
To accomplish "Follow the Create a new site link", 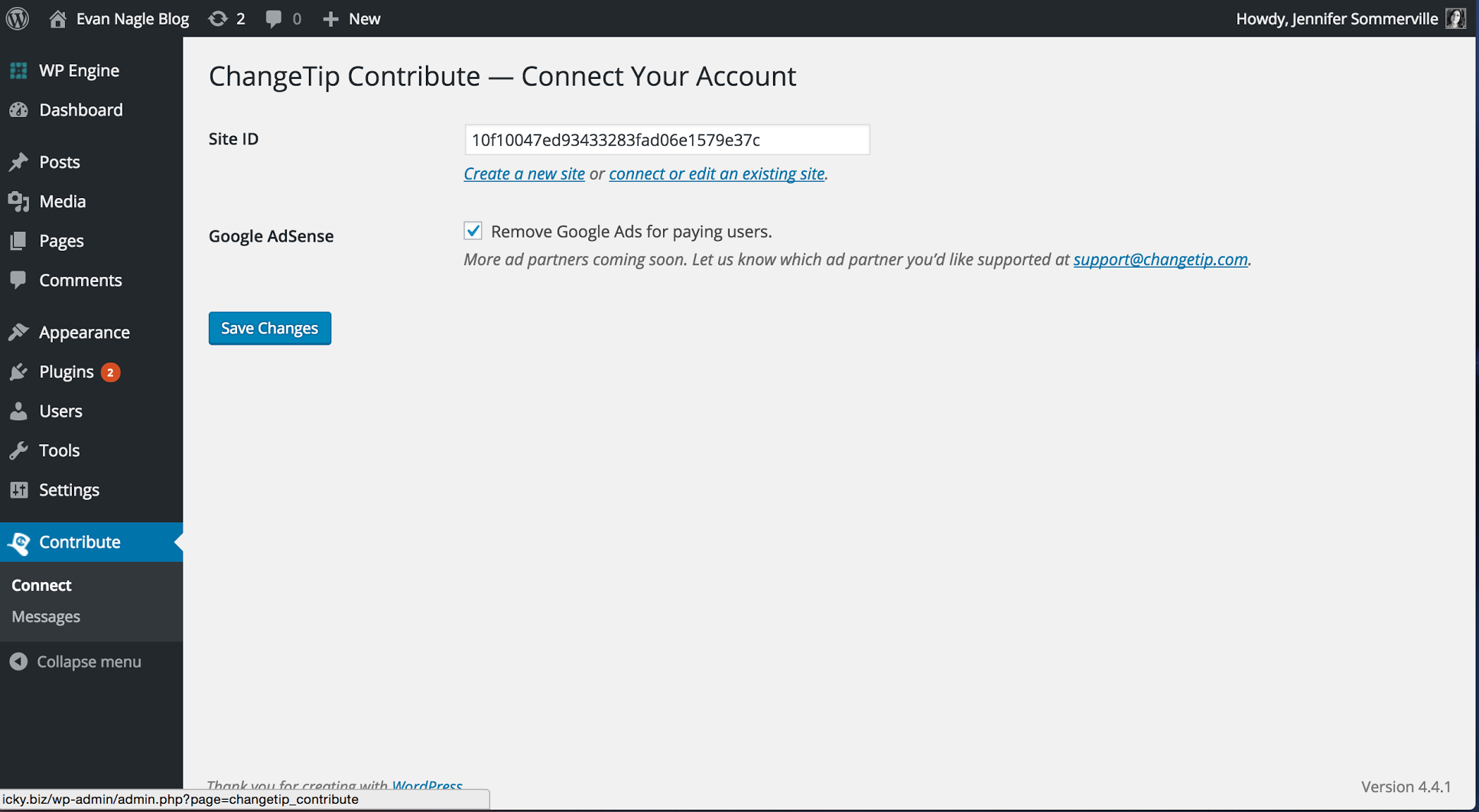I will coord(524,174).
